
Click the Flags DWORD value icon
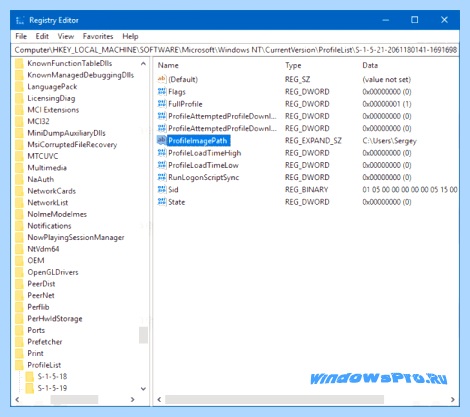tap(162, 91)
